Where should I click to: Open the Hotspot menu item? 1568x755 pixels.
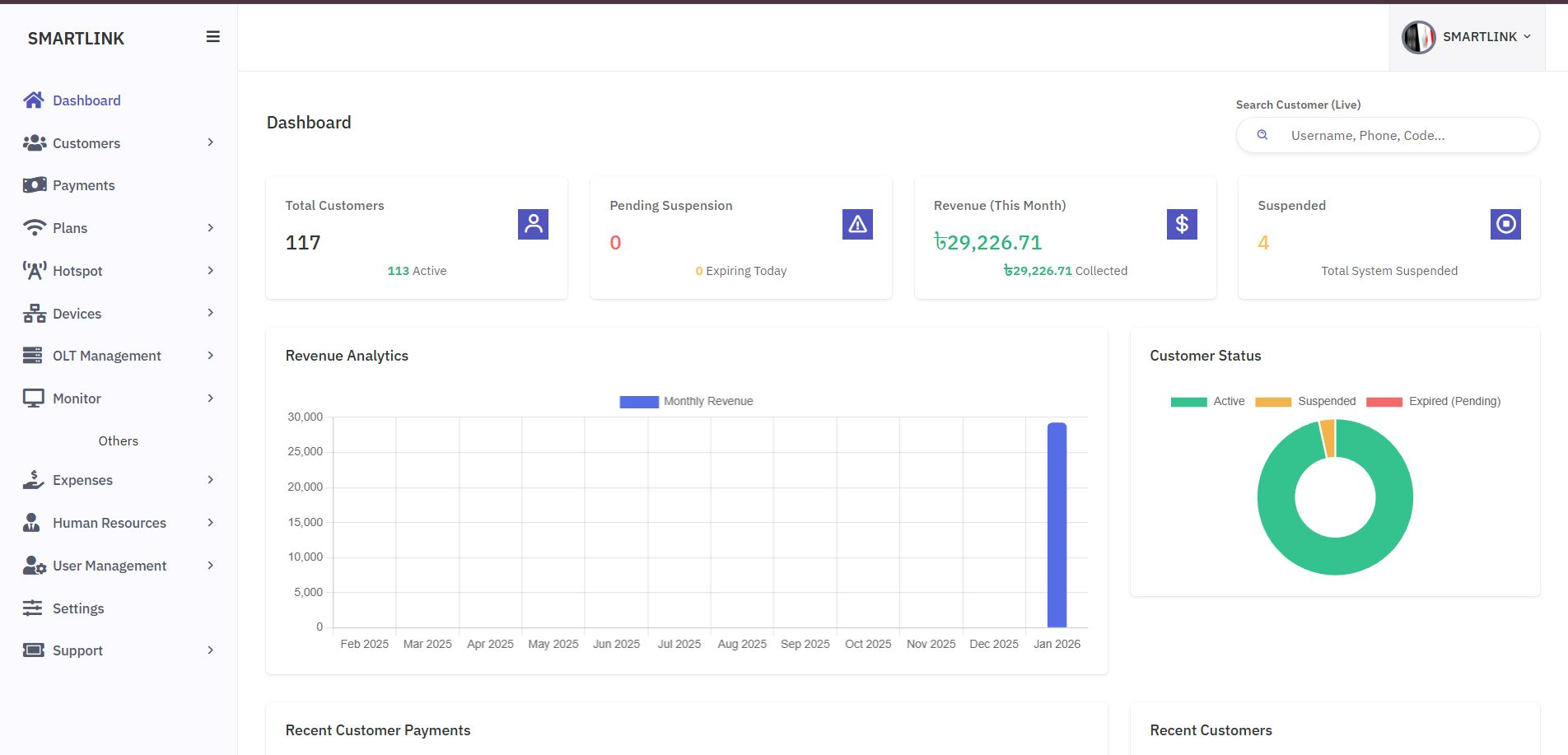77,271
